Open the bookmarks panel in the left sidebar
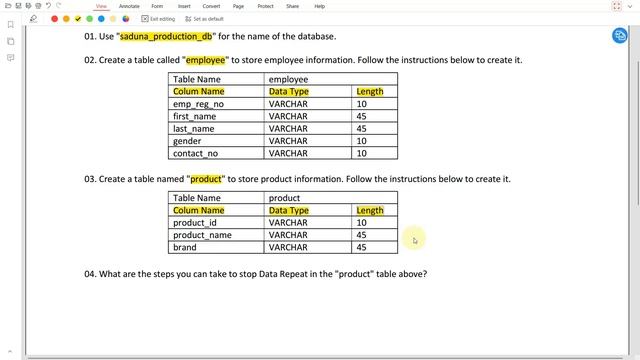 tap(11, 24)
